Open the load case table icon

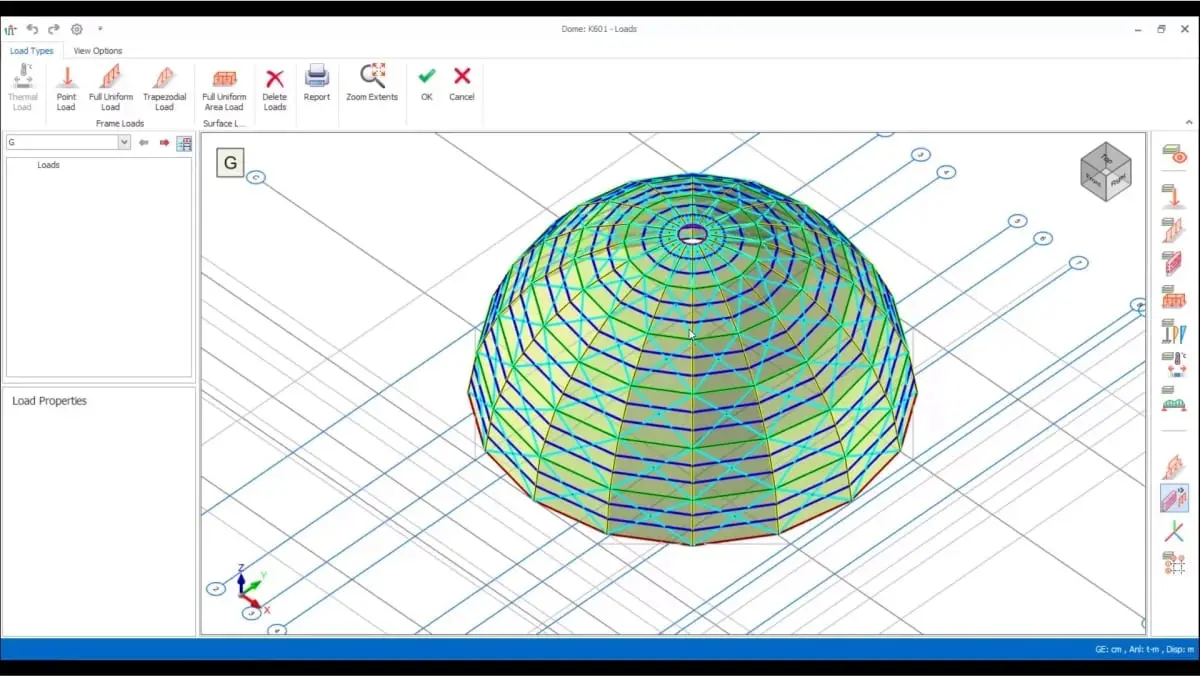point(184,143)
